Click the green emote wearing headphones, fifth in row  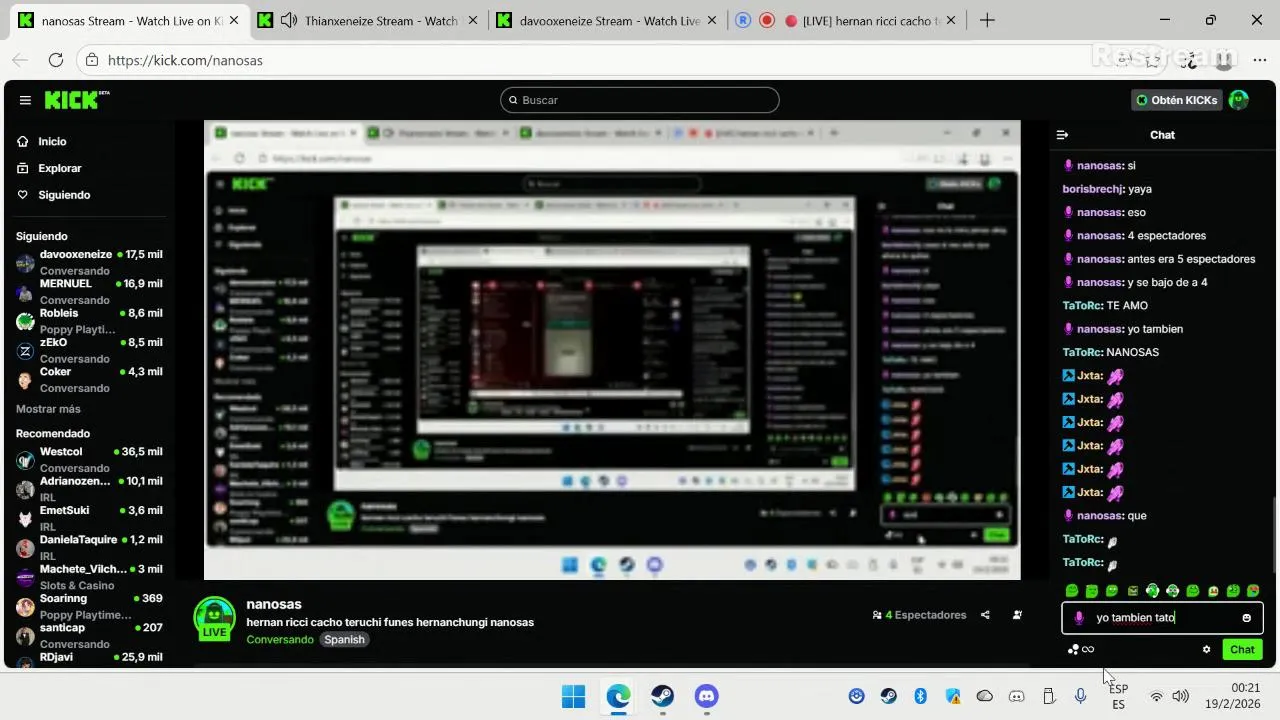1152,591
